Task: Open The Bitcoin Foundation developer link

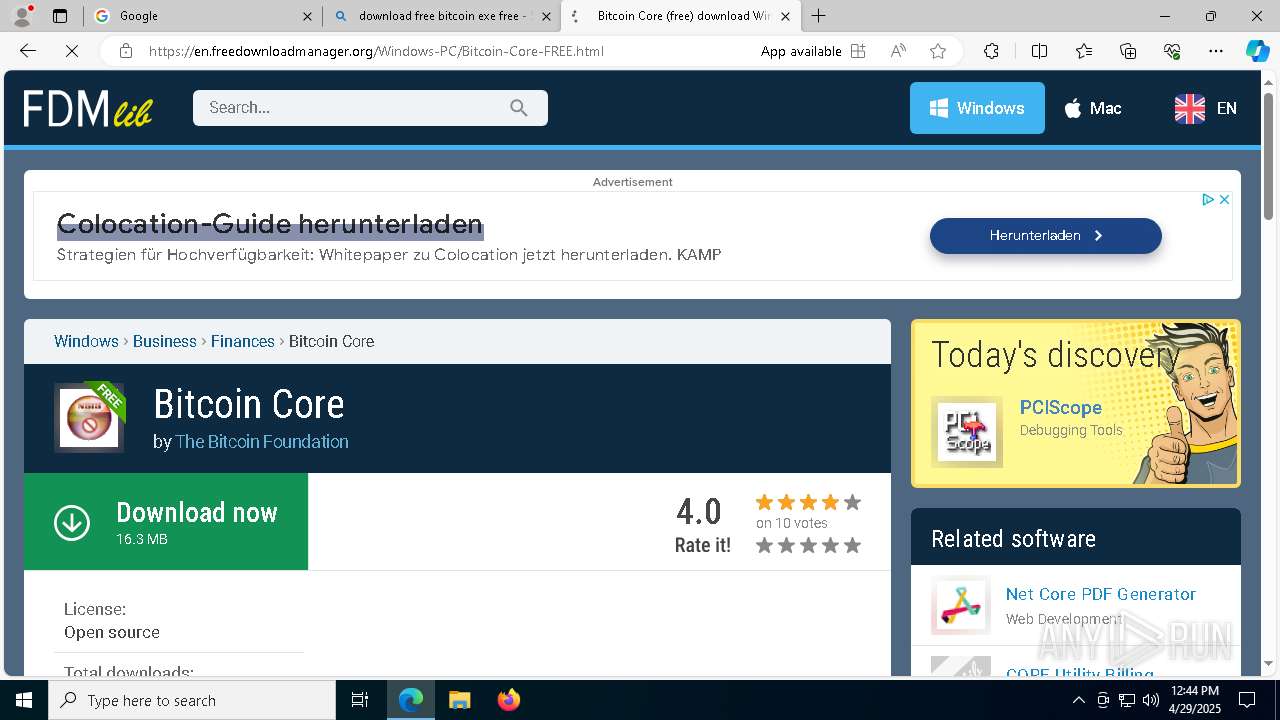Action: (262, 441)
